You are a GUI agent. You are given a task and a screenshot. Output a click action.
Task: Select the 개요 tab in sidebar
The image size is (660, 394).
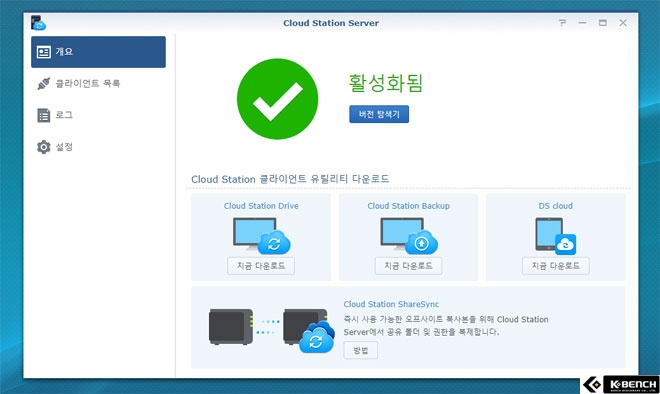98,52
